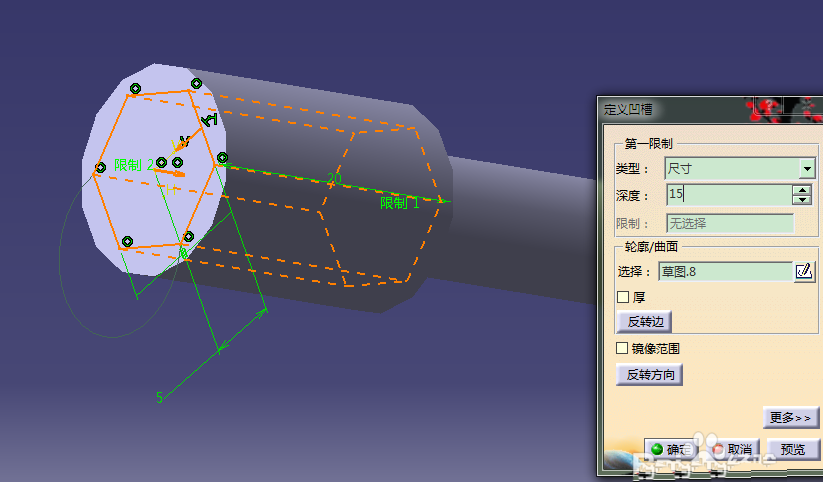The image size is (823, 482).
Task: Enable the 厚 thick checkbox
Action: point(623,297)
